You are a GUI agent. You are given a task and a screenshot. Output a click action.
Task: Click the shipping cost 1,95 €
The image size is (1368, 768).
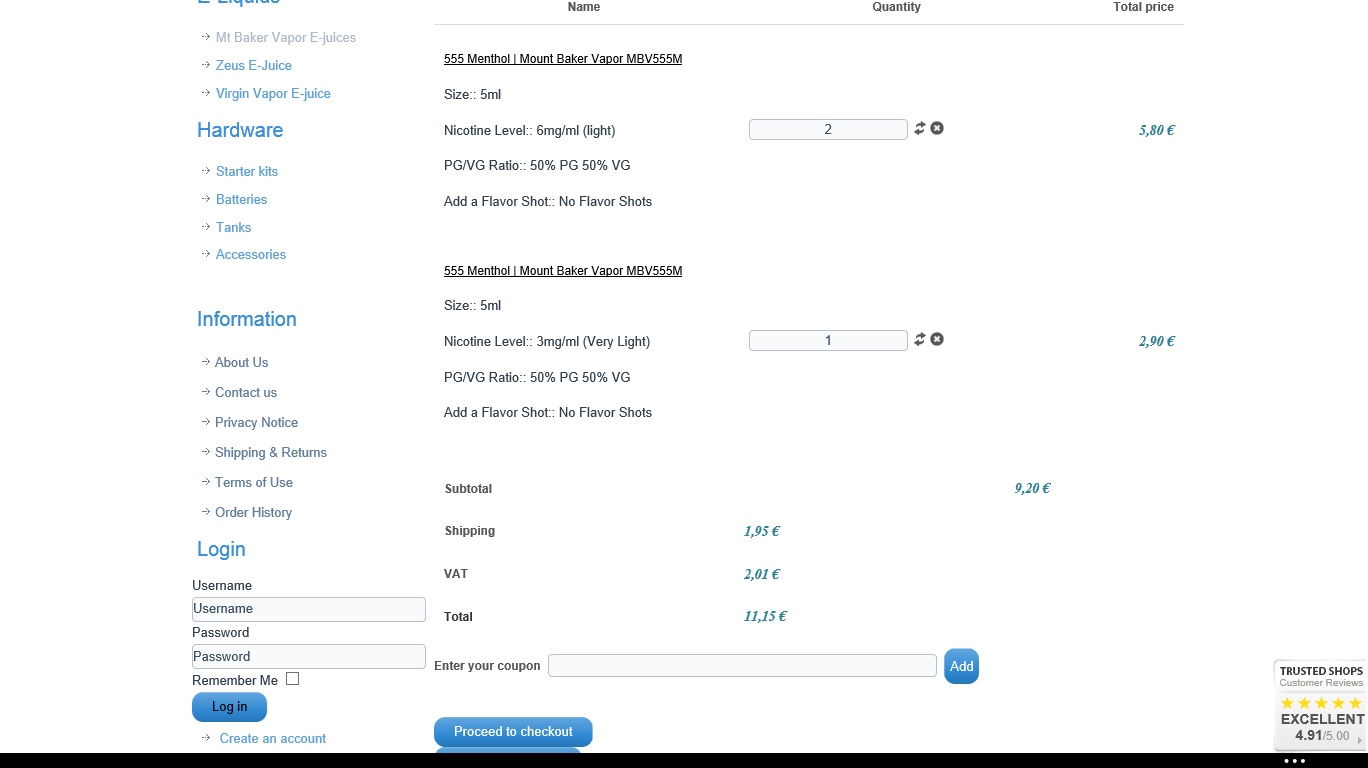coord(762,531)
